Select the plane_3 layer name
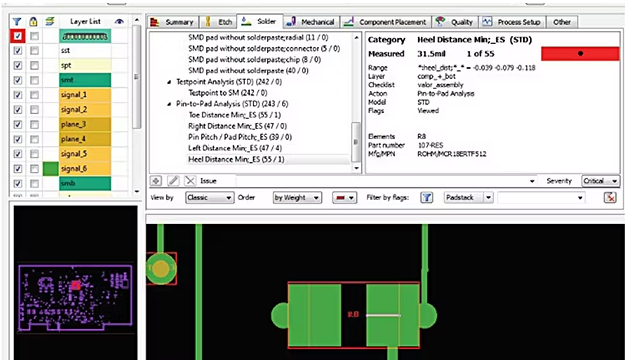The height and width of the screenshot is (360, 625). coord(73,124)
